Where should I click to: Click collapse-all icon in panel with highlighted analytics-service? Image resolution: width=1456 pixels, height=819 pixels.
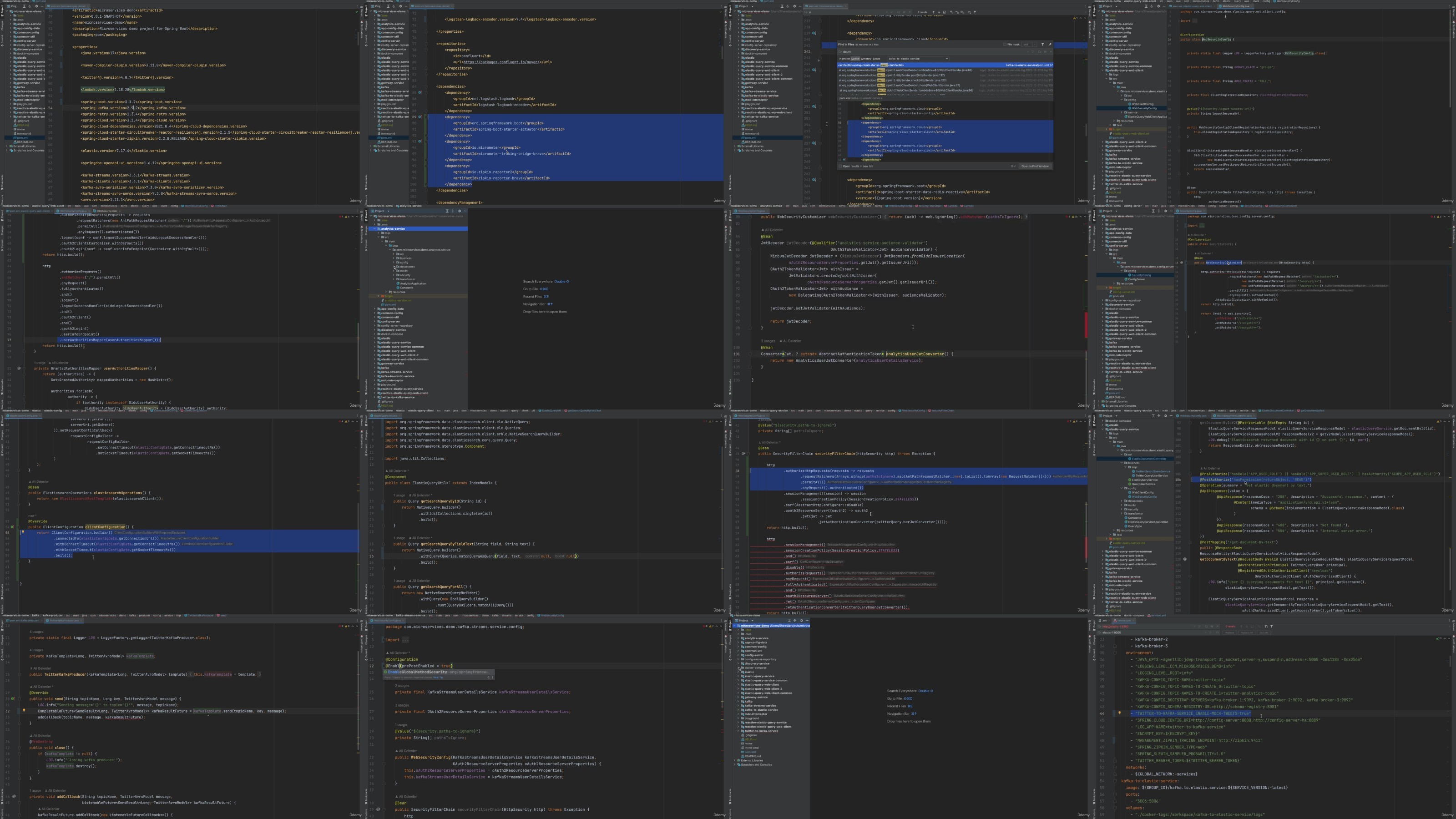(453, 212)
